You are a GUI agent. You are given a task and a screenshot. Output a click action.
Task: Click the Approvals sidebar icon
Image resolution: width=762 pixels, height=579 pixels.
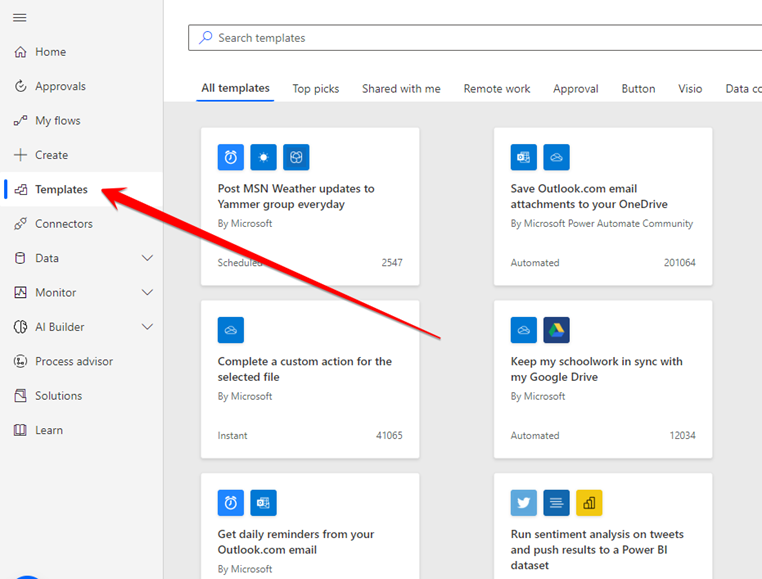(x=20, y=86)
